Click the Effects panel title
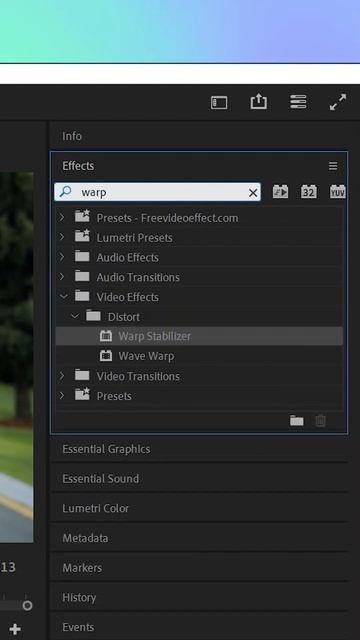Image resolution: width=360 pixels, height=640 pixels. pos(78,166)
